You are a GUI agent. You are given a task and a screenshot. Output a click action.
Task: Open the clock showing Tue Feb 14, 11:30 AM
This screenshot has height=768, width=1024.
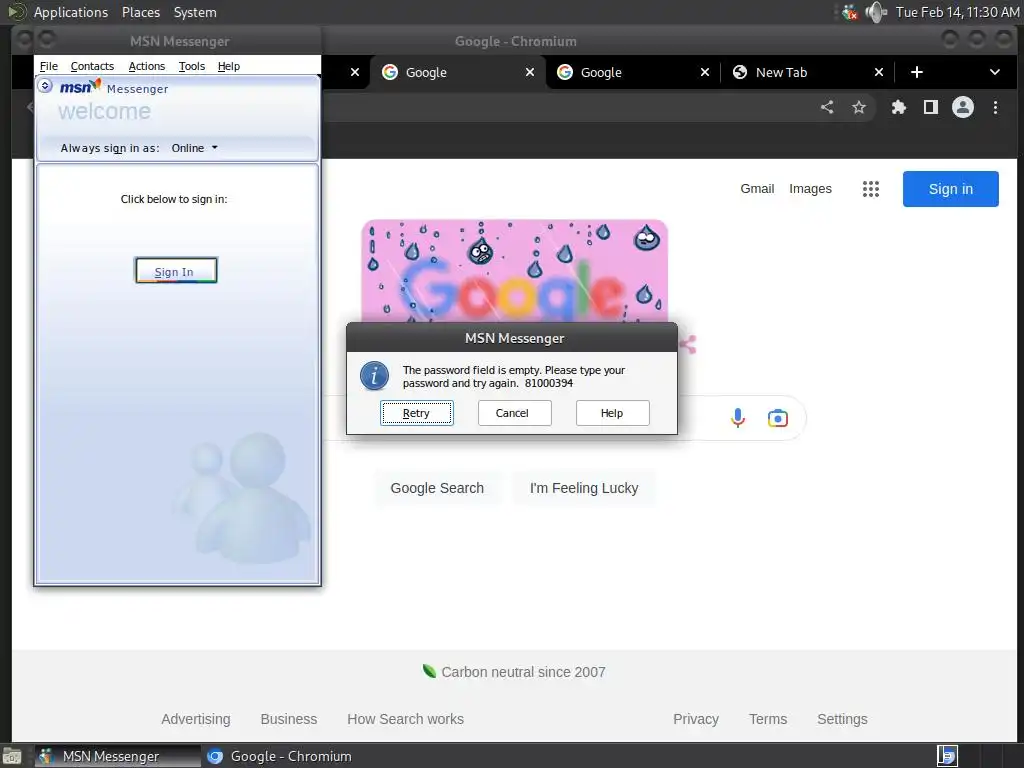pyautogui.click(x=957, y=12)
